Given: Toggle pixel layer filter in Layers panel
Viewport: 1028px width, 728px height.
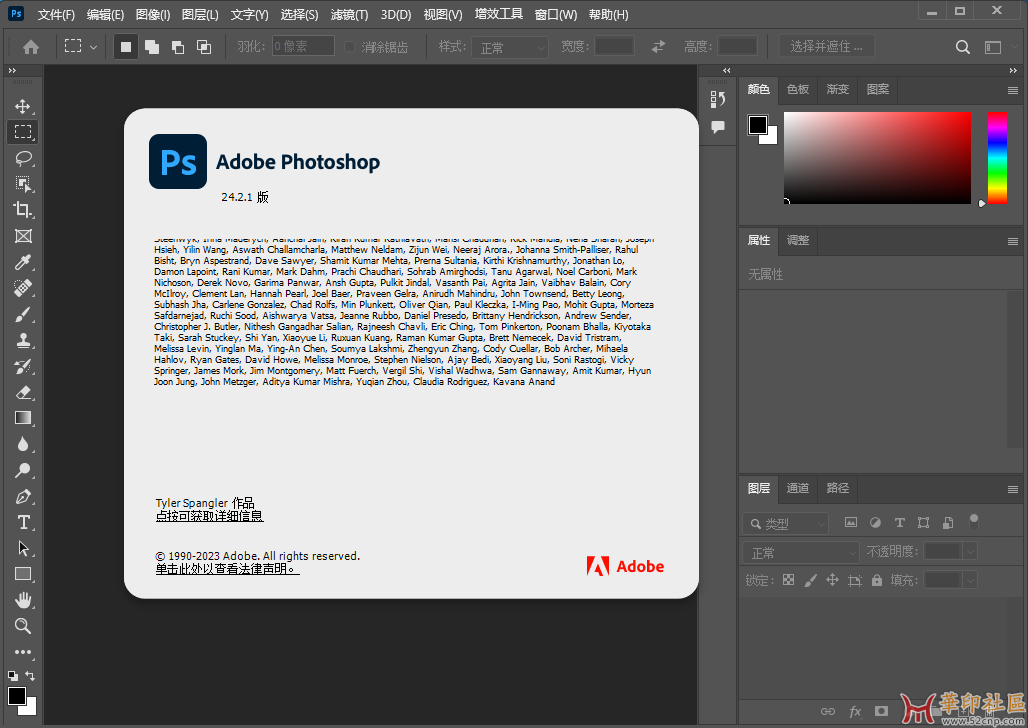Looking at the screenshot, I should (x=850, y=523).
